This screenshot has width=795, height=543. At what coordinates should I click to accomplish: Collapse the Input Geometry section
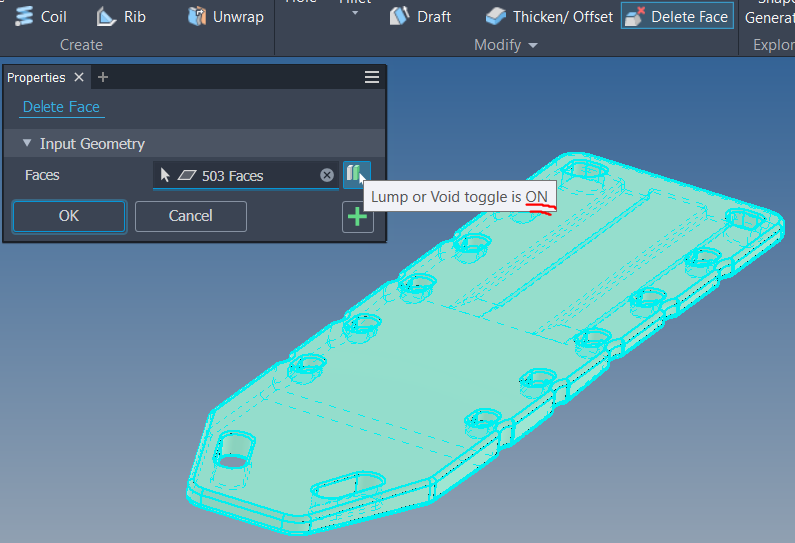(x=27, y=143)
